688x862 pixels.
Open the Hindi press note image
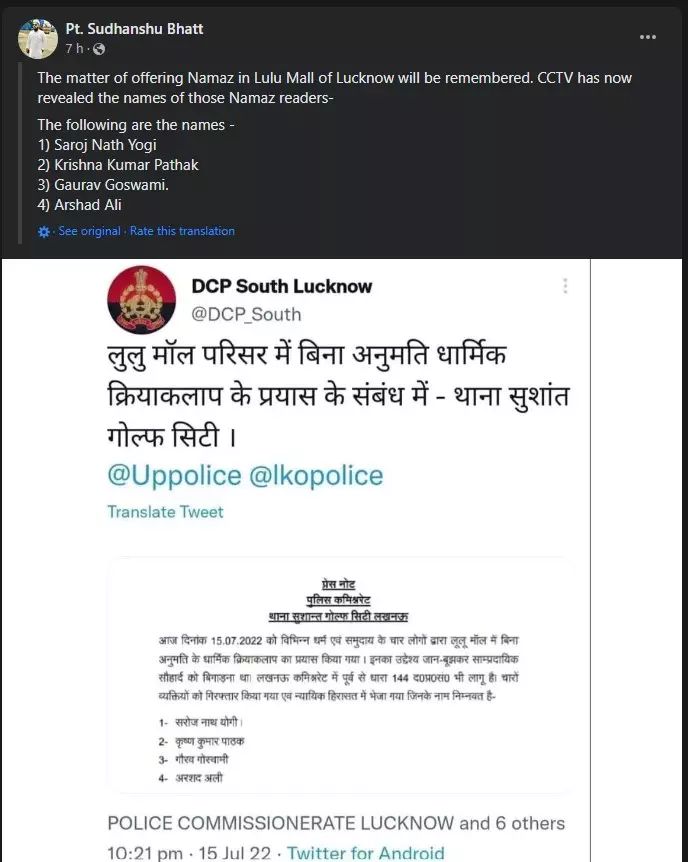click(x=339, y=675)
